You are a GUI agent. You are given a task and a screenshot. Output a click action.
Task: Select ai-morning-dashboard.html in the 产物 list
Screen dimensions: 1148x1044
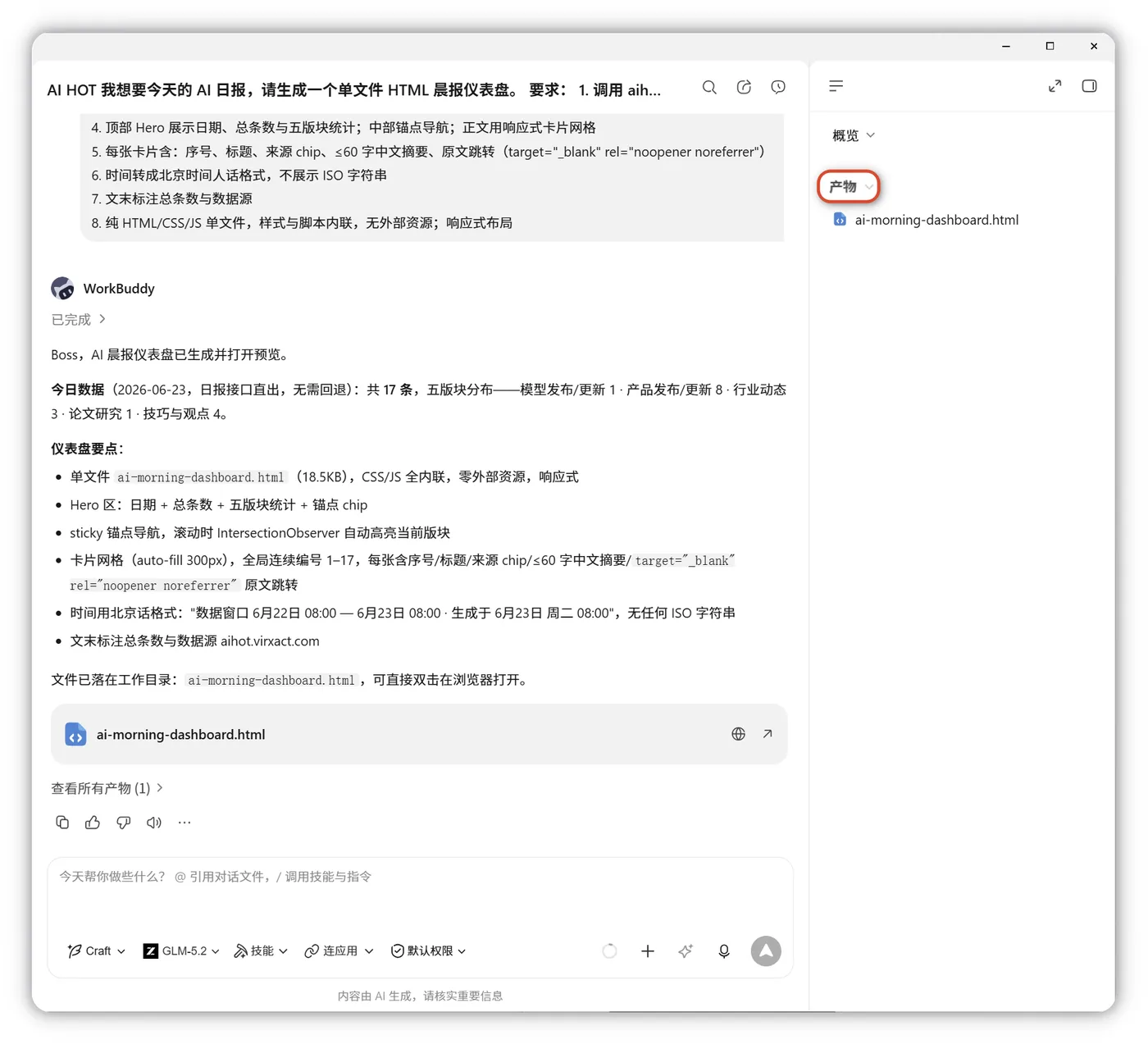click(x=926, y=220)
